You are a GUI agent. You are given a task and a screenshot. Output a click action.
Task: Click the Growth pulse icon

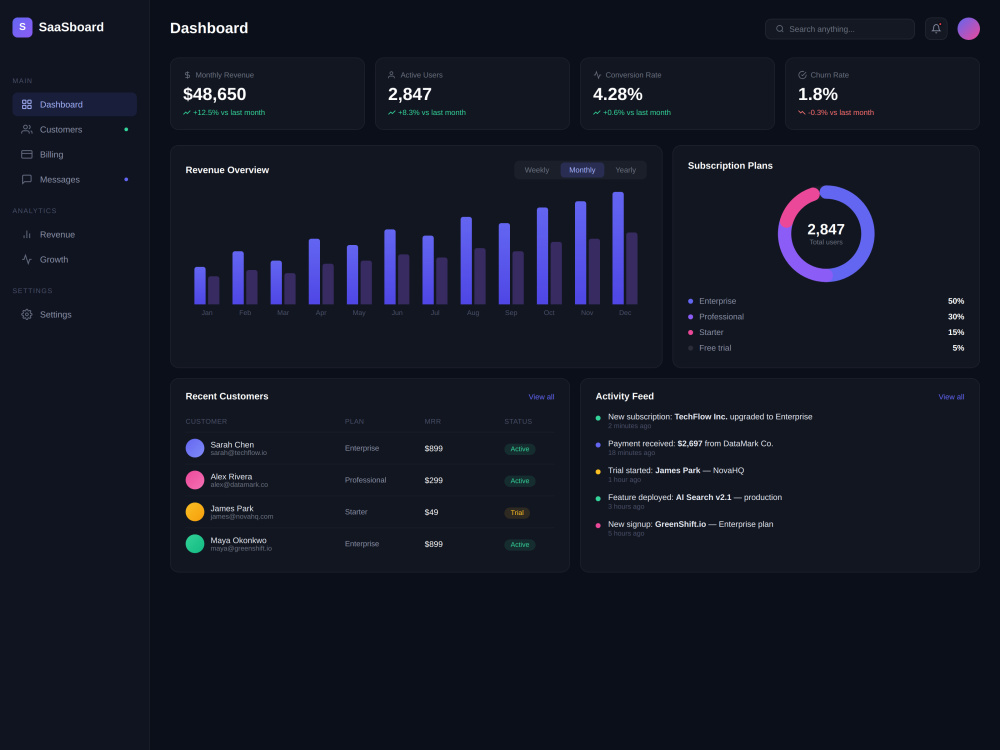tap(27, 259)
